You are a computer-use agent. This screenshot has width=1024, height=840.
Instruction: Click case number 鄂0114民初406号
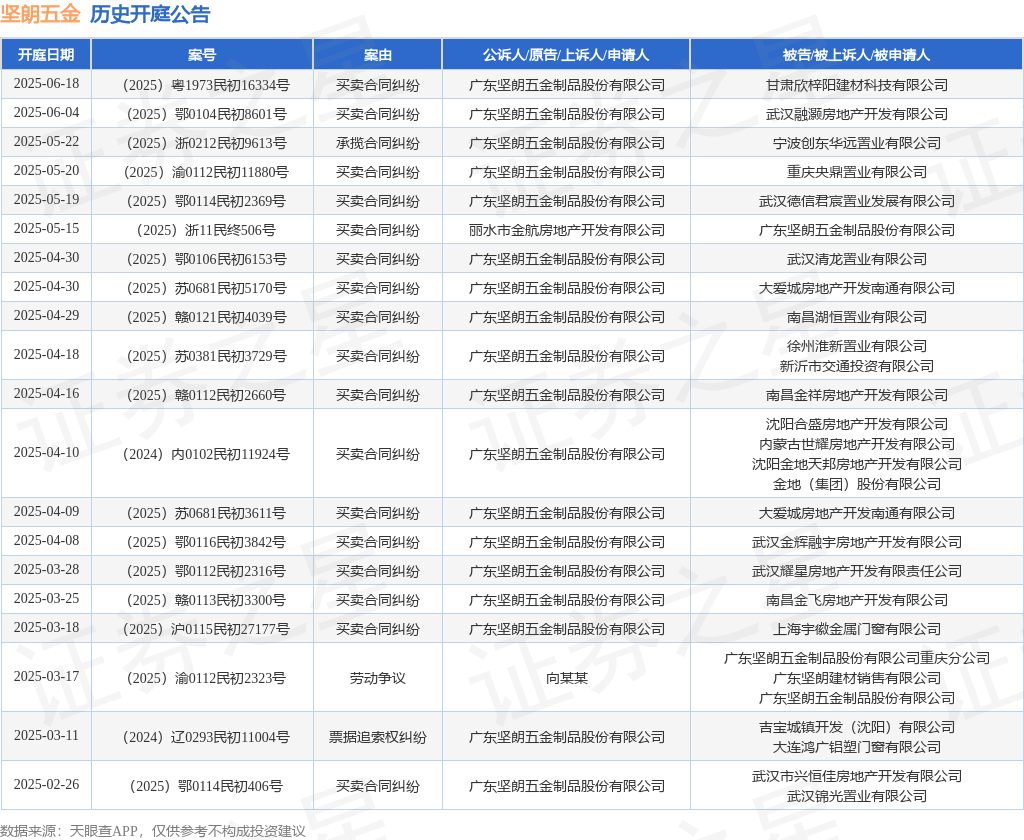206,786
